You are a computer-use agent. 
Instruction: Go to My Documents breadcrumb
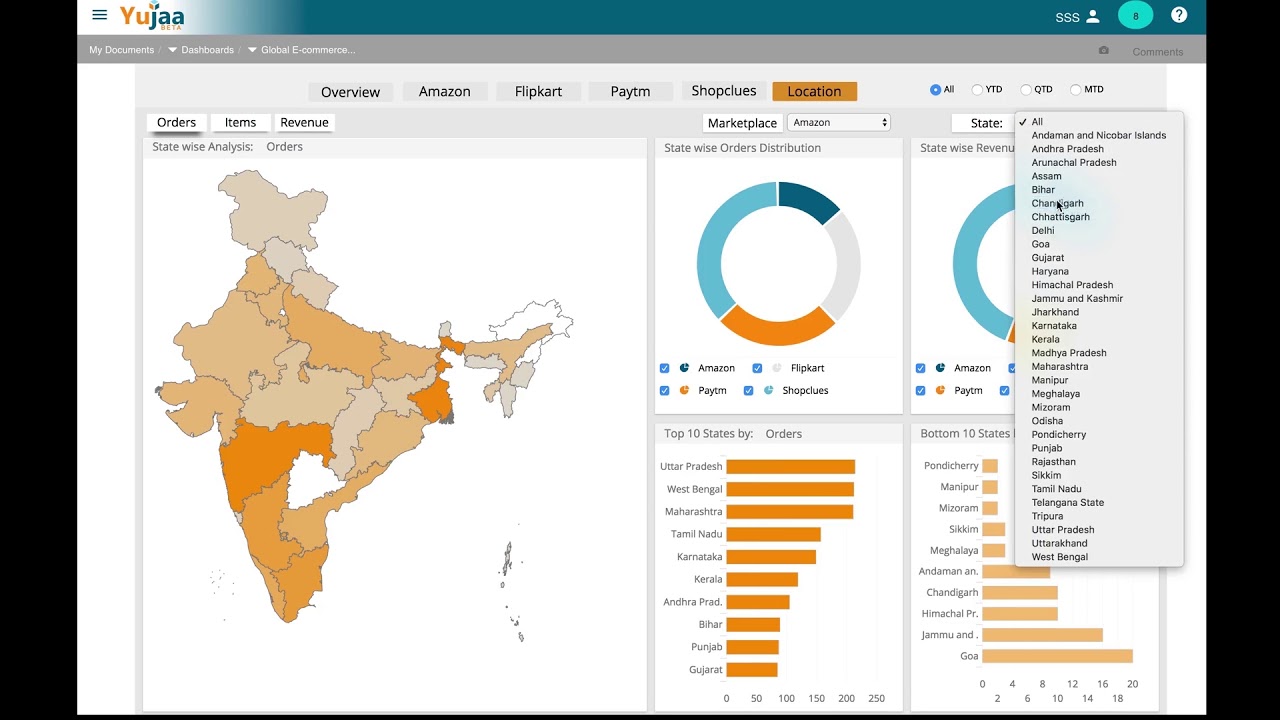[x=121, y=50]
